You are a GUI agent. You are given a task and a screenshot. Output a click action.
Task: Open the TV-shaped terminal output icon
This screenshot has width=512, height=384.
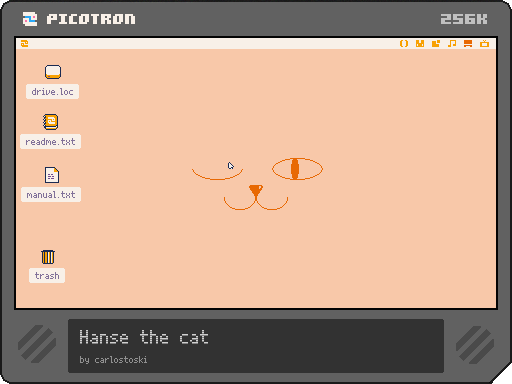point(484,44)
